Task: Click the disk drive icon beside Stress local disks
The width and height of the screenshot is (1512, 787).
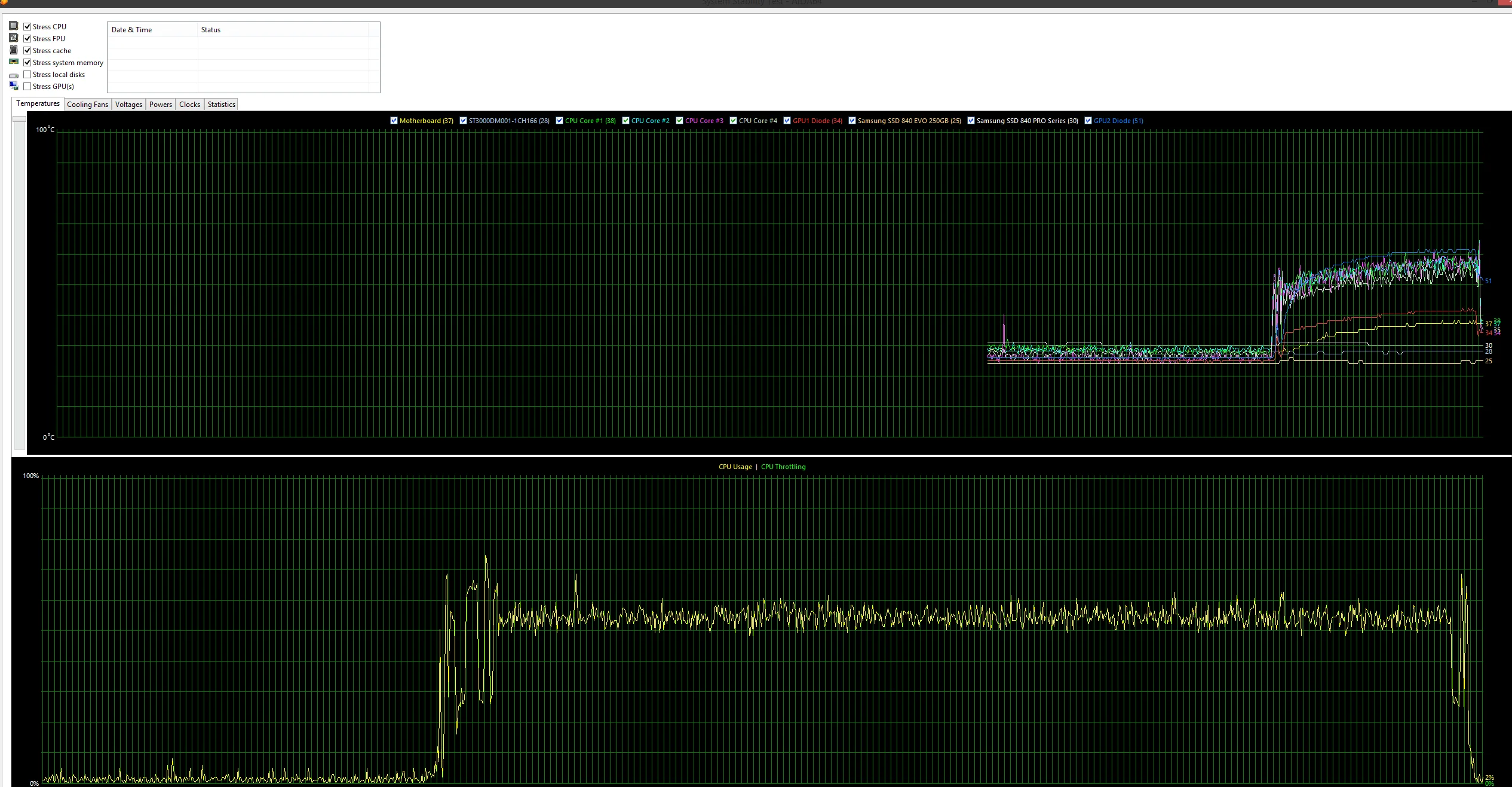Action: click(x=14, y=75)
